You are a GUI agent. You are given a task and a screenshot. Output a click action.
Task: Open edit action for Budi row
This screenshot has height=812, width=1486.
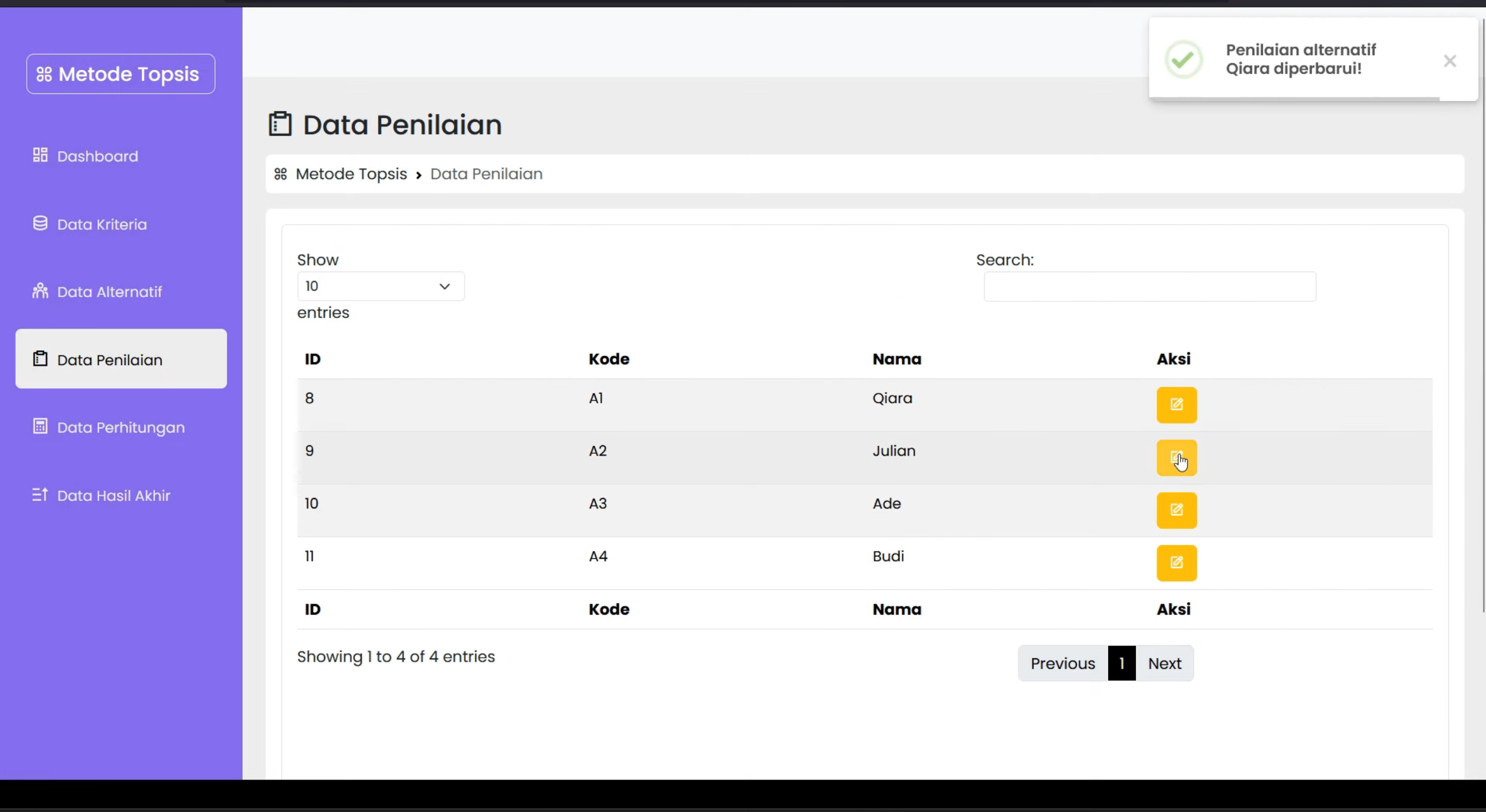(x=1176, y=562)
